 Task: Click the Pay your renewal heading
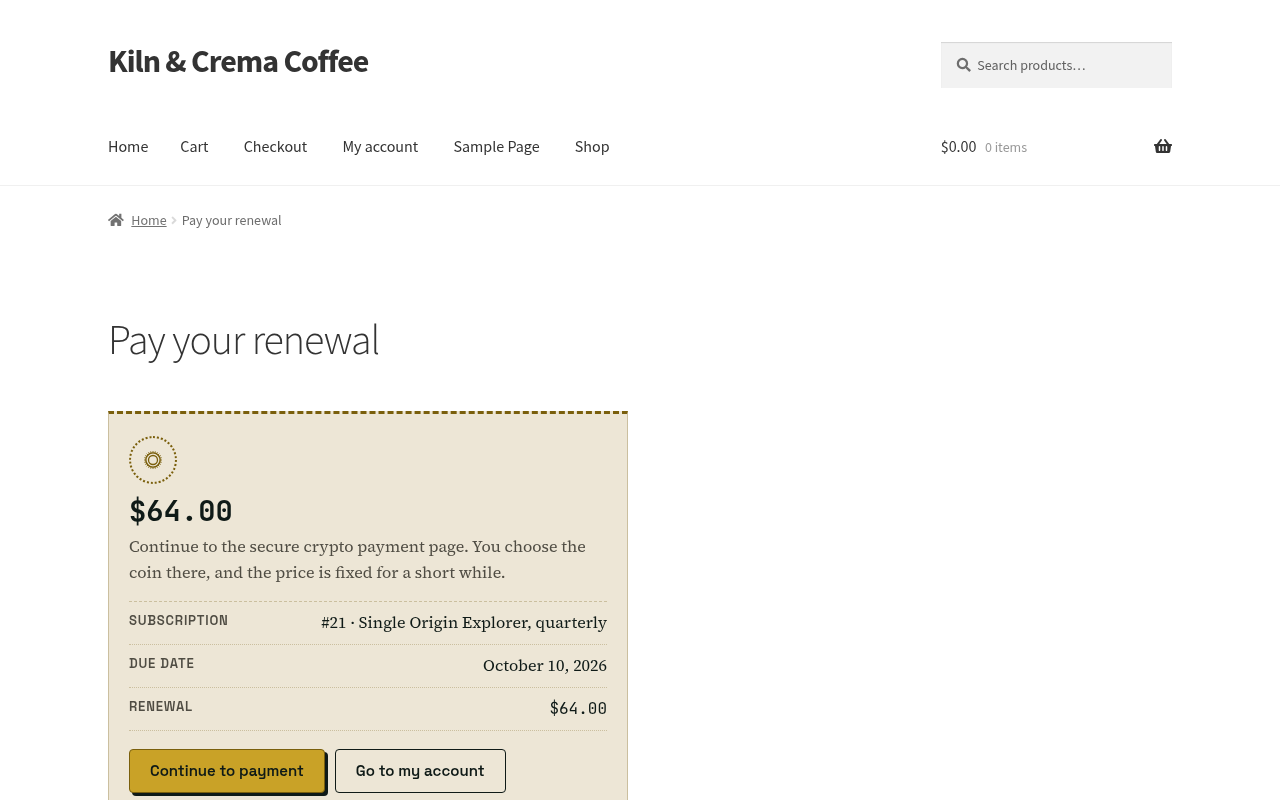coord(244,340)
